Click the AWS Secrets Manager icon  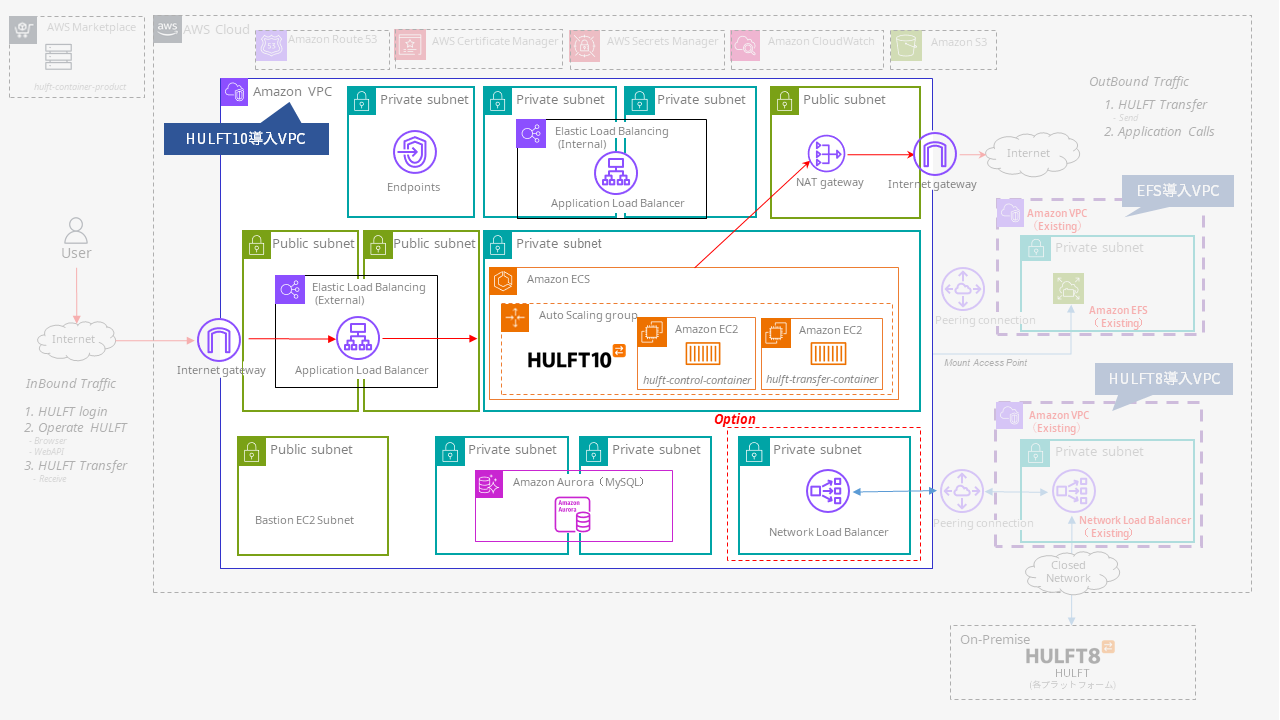pyautogui.click(x=583, y=44)
